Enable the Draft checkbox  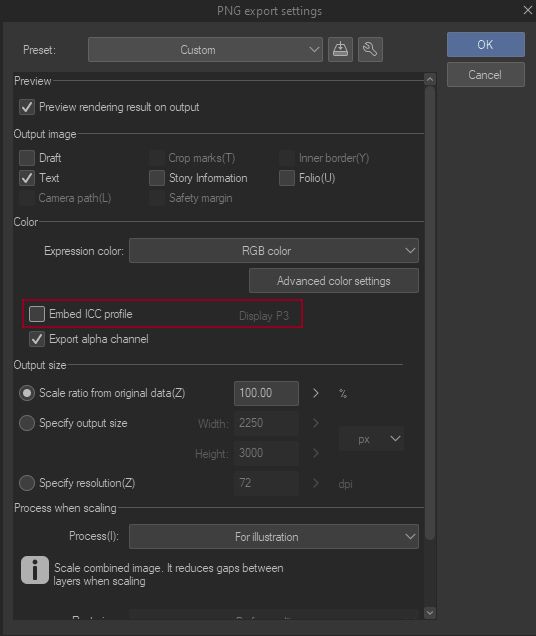[27, 158]
